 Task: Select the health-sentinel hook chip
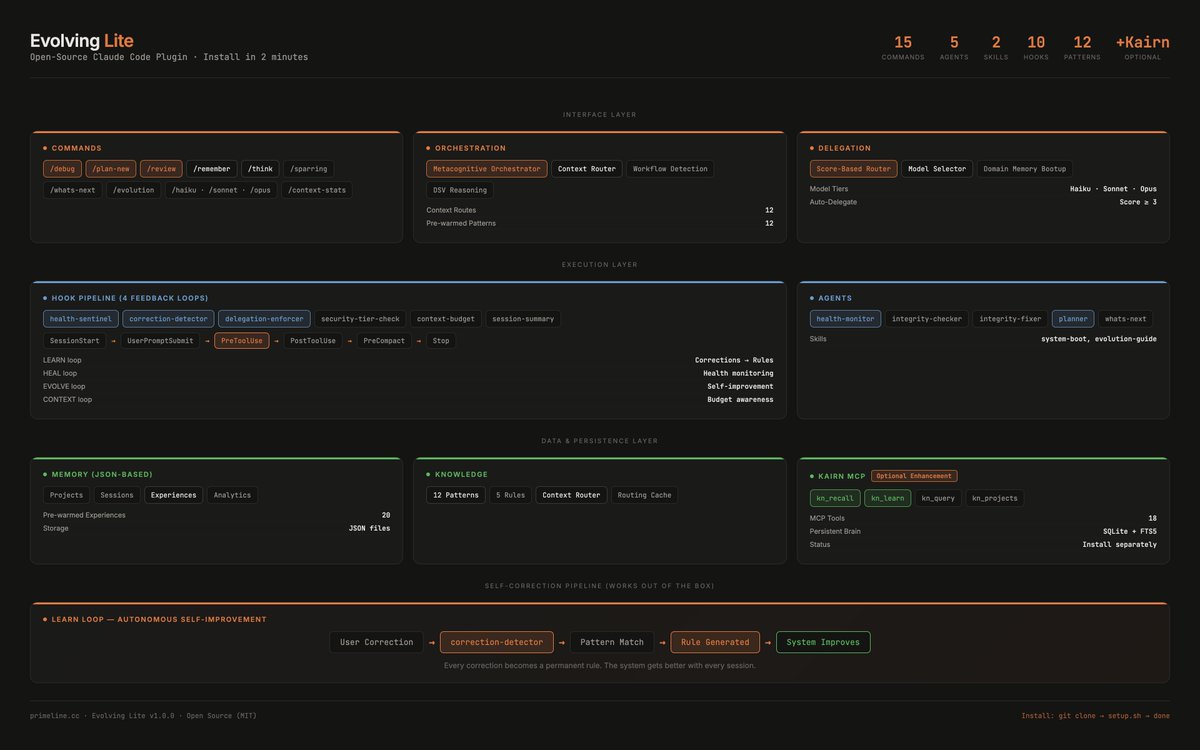[x=81, y=319]
